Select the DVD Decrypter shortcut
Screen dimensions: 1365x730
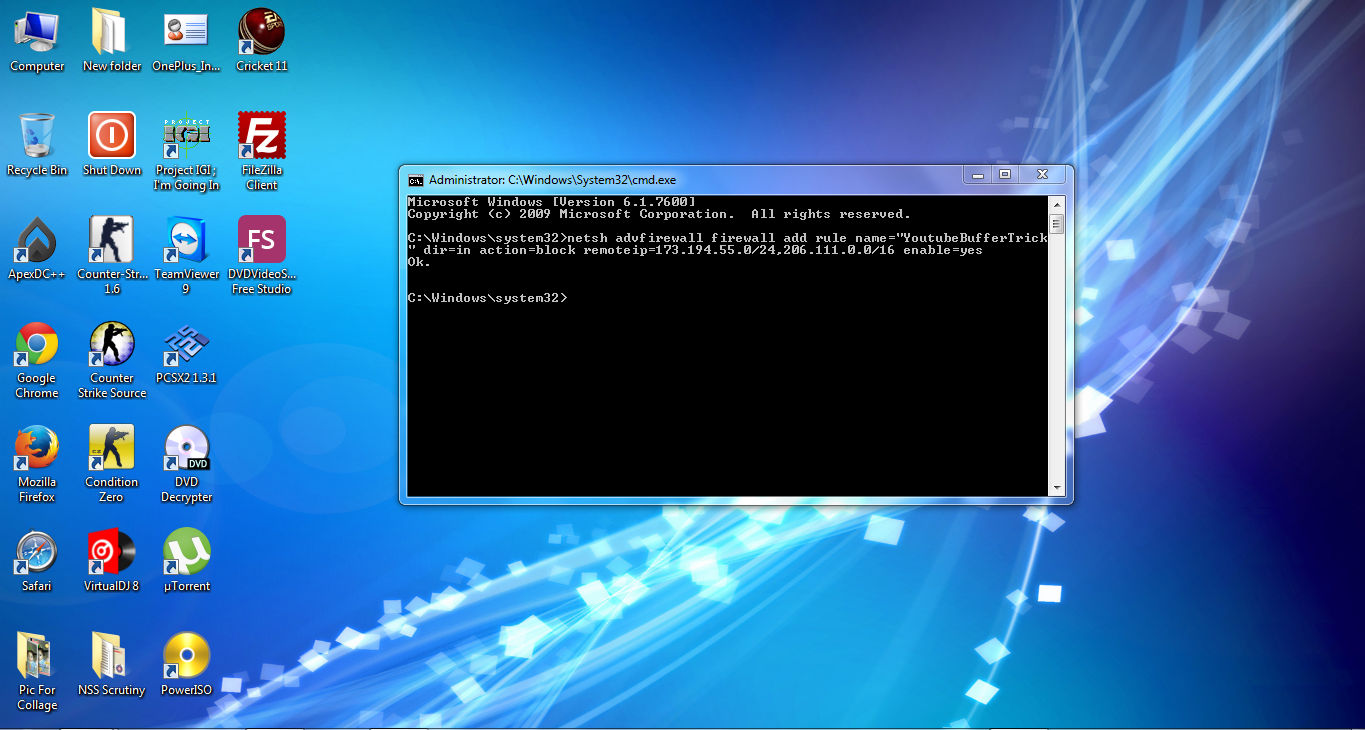(186, 464)
